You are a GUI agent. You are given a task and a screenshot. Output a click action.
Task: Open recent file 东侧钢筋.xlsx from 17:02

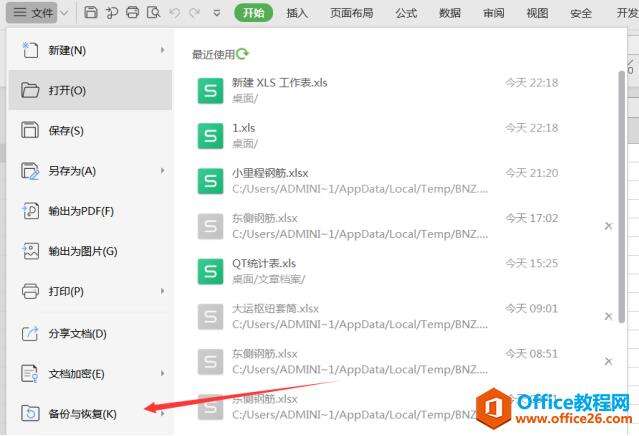pyautogui.click(x=403, y=226)
